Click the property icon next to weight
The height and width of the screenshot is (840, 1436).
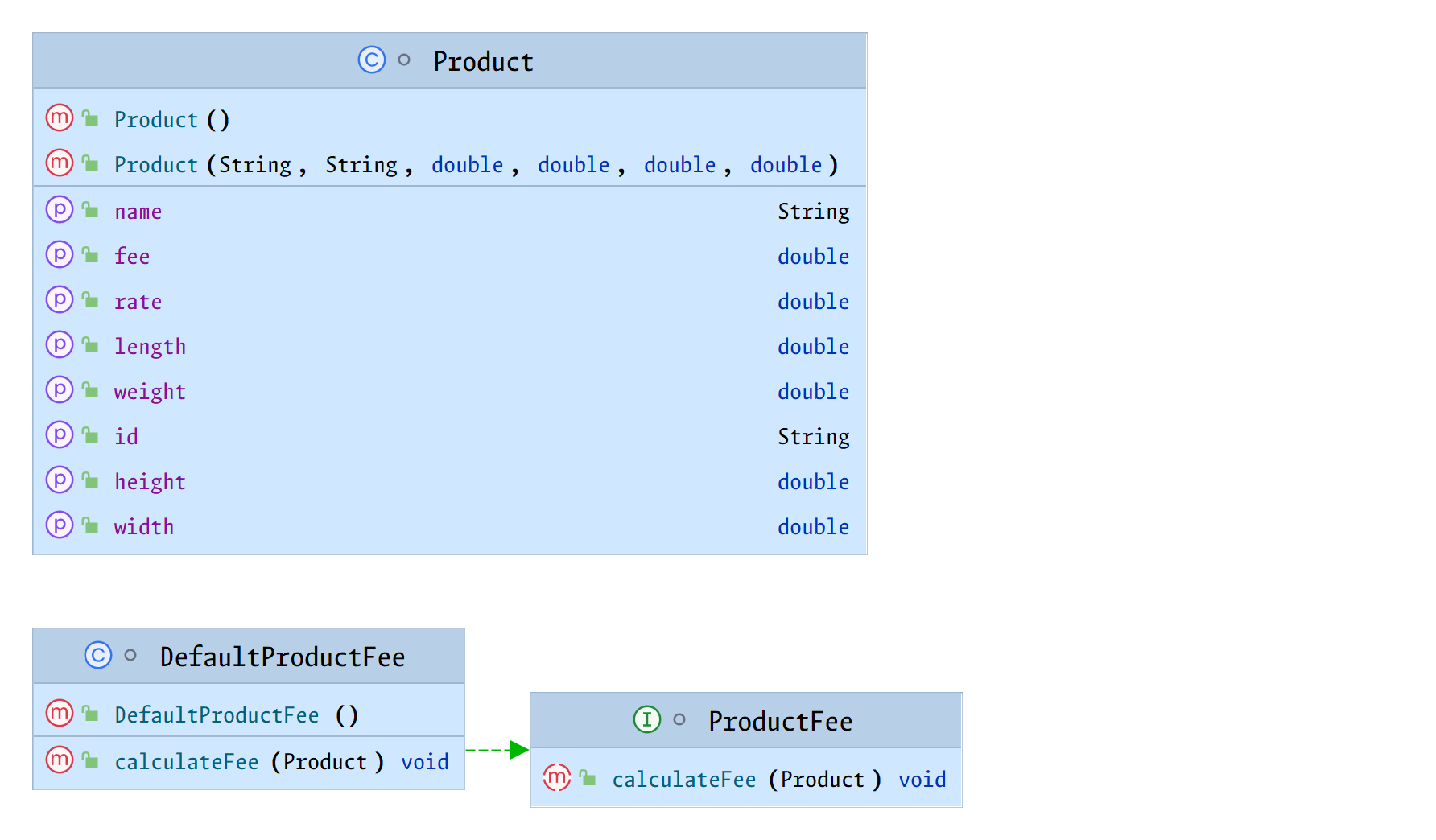tap(60, 390)
